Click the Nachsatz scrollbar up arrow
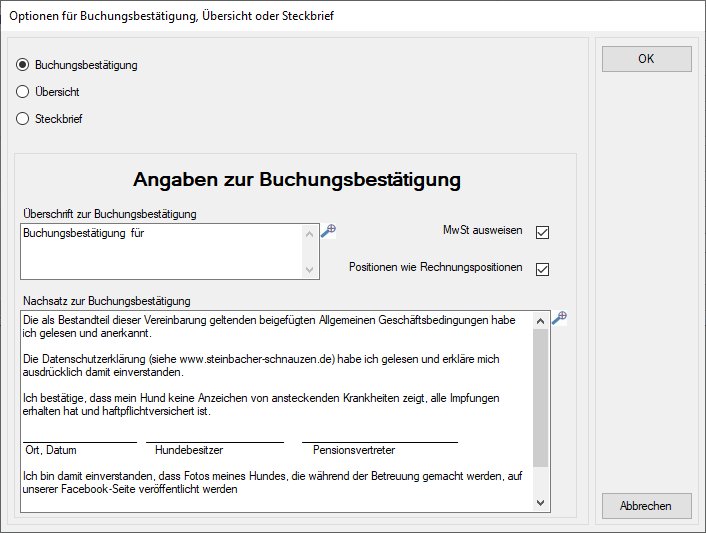This screenshot has width=706, height=533. (541, 319)
